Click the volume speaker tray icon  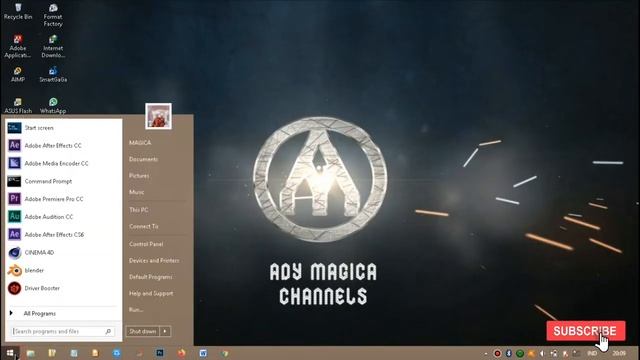pos(542,353)
